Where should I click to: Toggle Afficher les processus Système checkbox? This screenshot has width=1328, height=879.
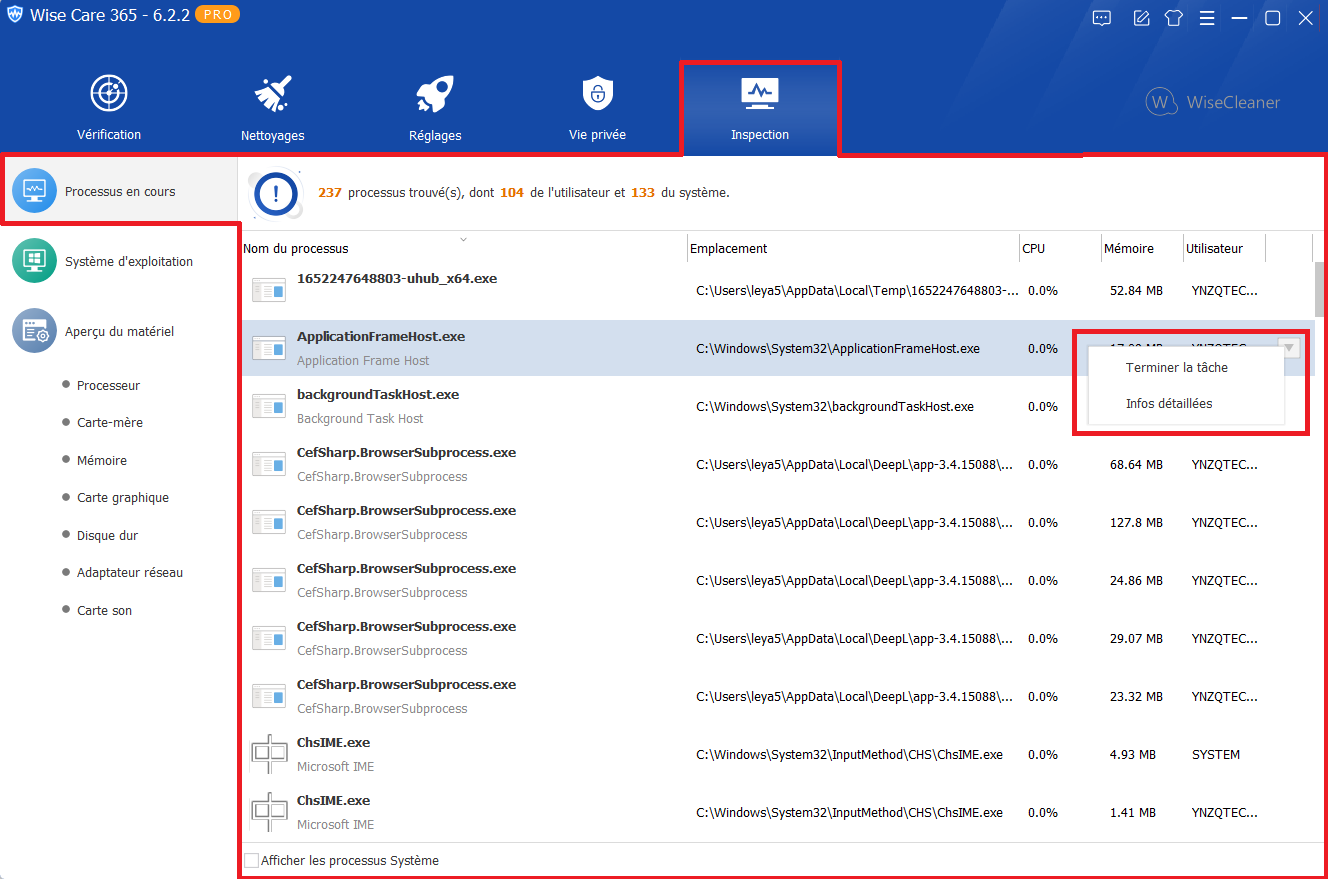click(252, 860)
